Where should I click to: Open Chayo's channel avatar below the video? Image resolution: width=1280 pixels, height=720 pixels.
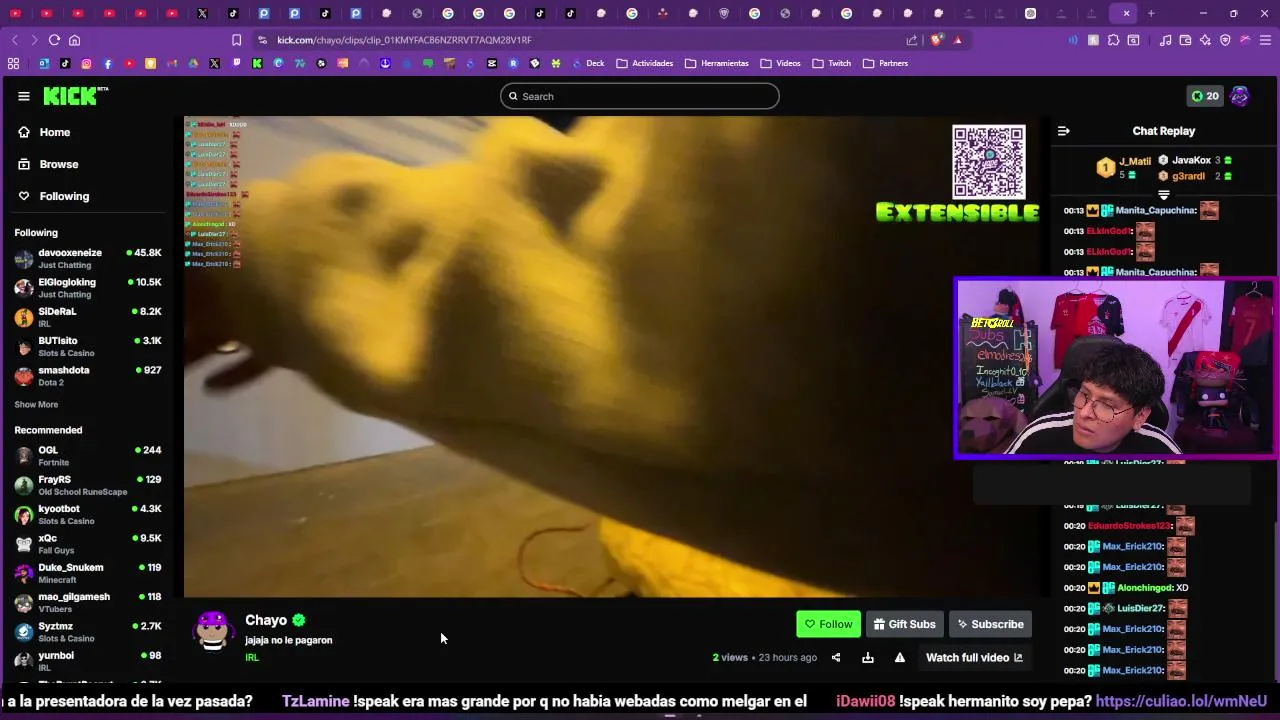point(213,631)
